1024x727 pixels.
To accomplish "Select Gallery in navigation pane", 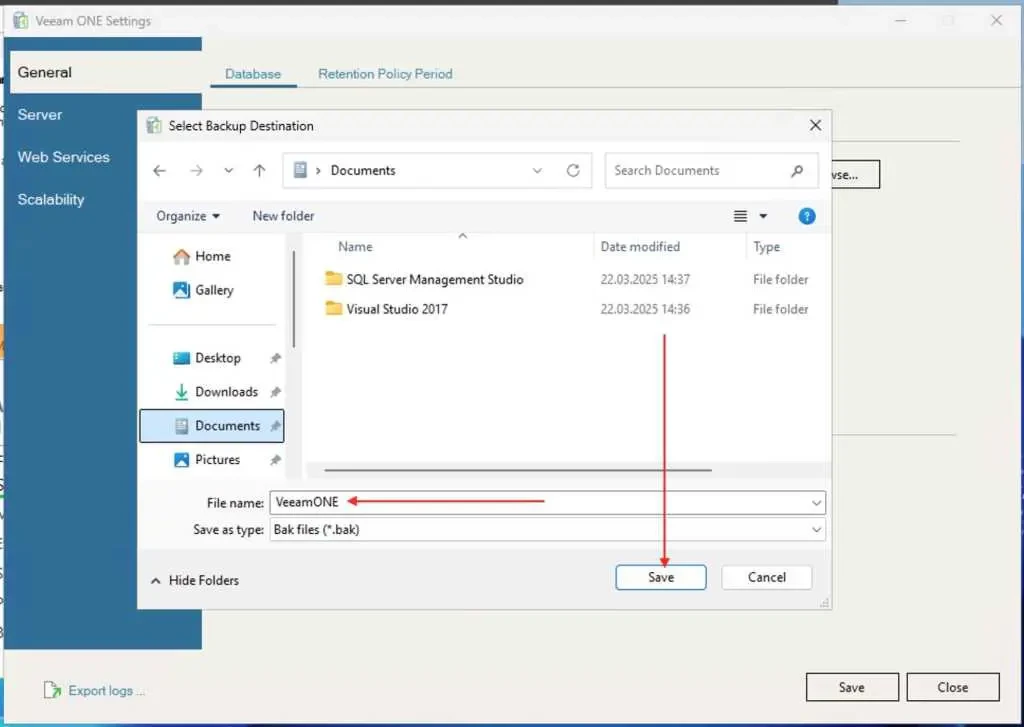I will point(212,290).
